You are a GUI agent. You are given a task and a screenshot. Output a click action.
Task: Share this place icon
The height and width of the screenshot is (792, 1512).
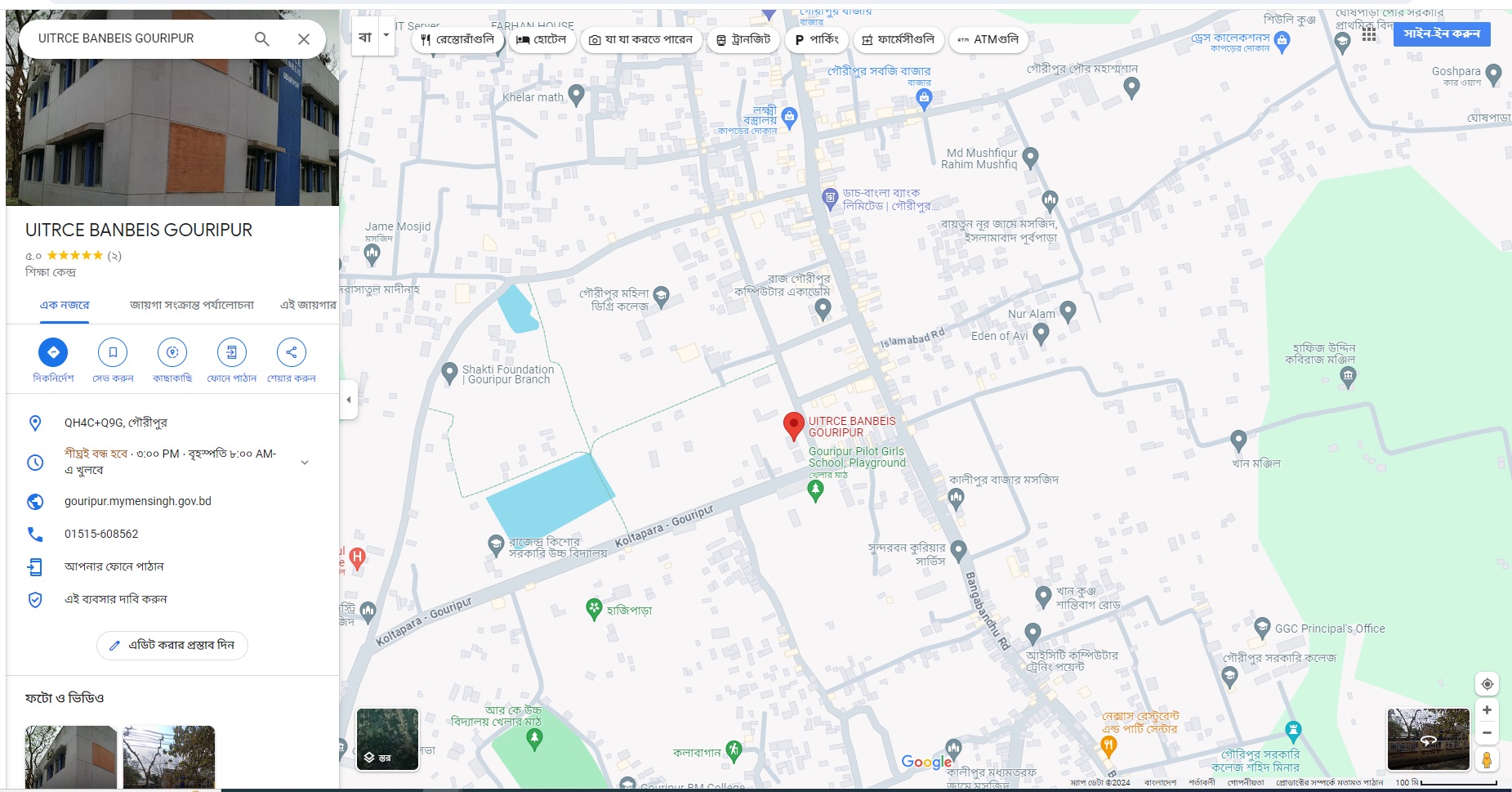[x=291, y=352]
